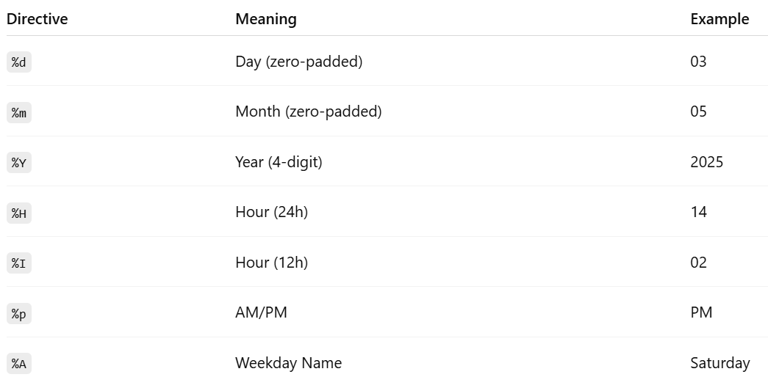Click the 'Hour (12h)' meaning cell
This screenshot has height=388, width=768.
(271, 263)
